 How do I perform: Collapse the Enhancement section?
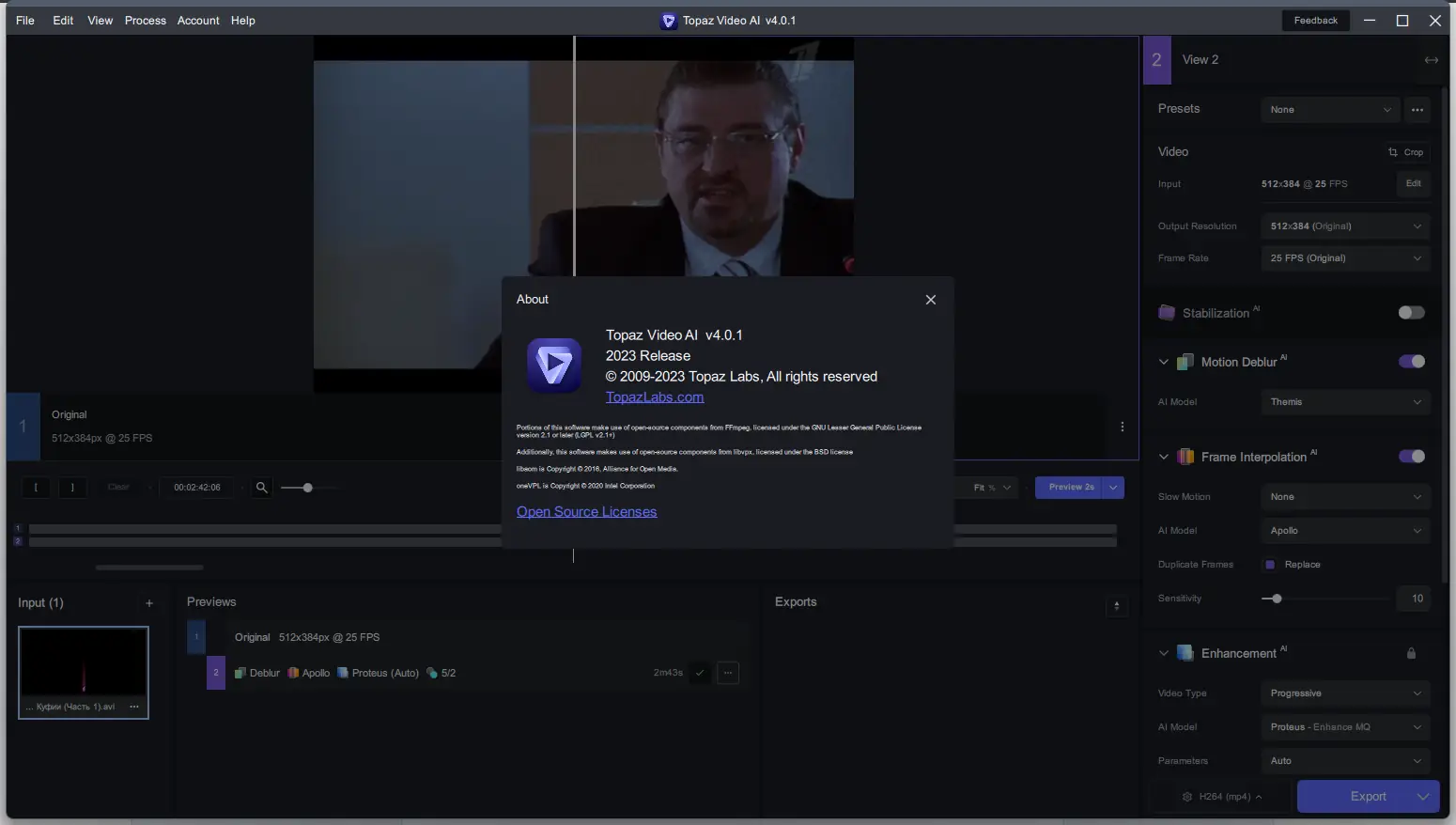pos(1164,653)
